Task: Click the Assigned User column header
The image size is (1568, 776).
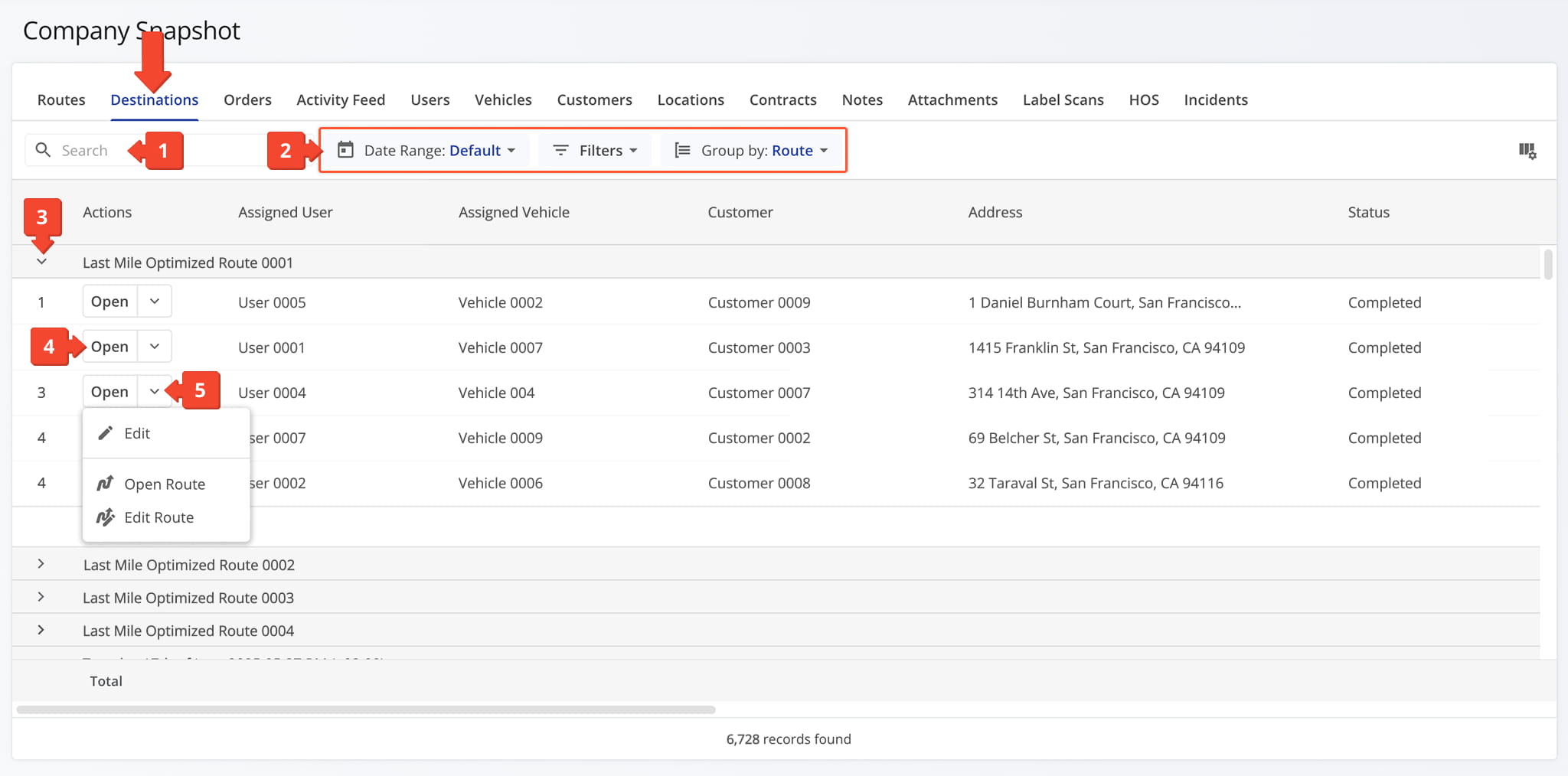Action: click(x=285, y=212)
